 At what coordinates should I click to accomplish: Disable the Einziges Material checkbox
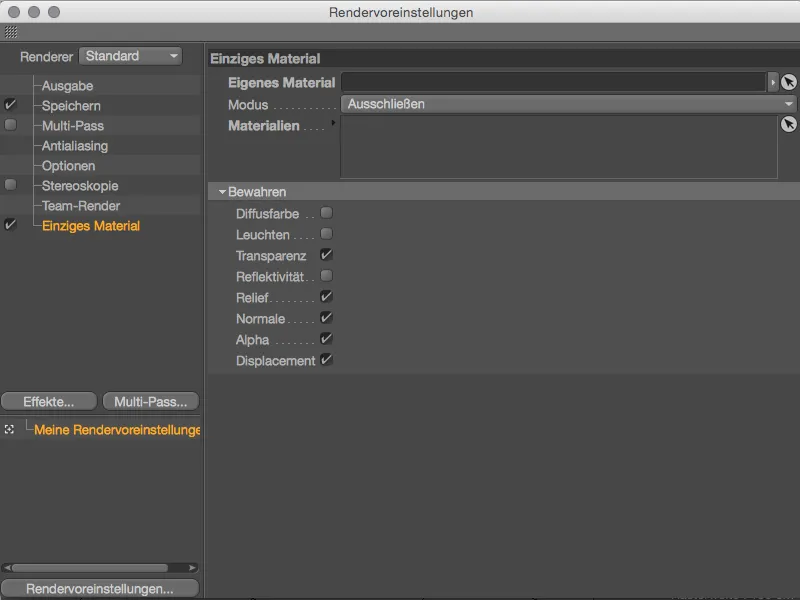(10, 224)
